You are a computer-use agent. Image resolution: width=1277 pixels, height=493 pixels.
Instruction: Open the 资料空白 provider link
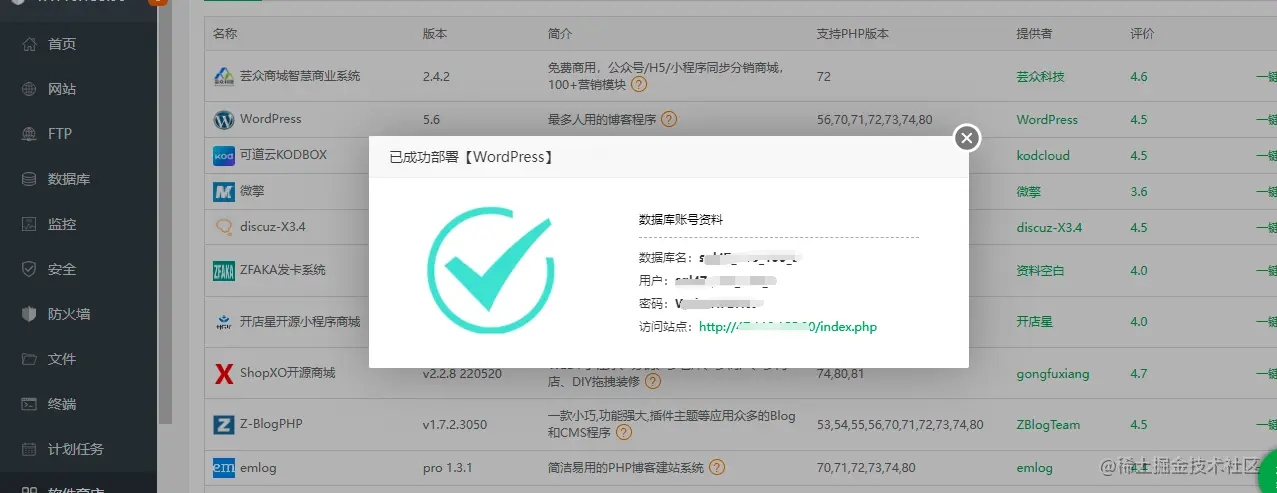1040,270
